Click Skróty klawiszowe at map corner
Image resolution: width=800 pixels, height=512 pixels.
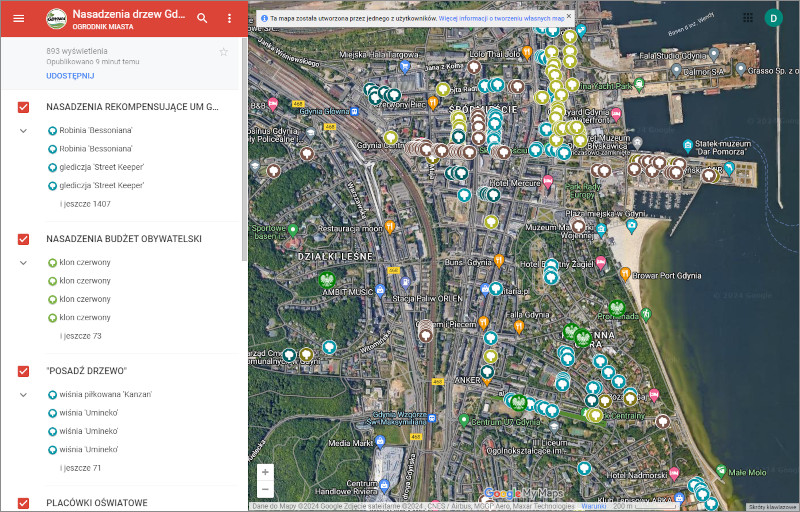click(772, 507)
